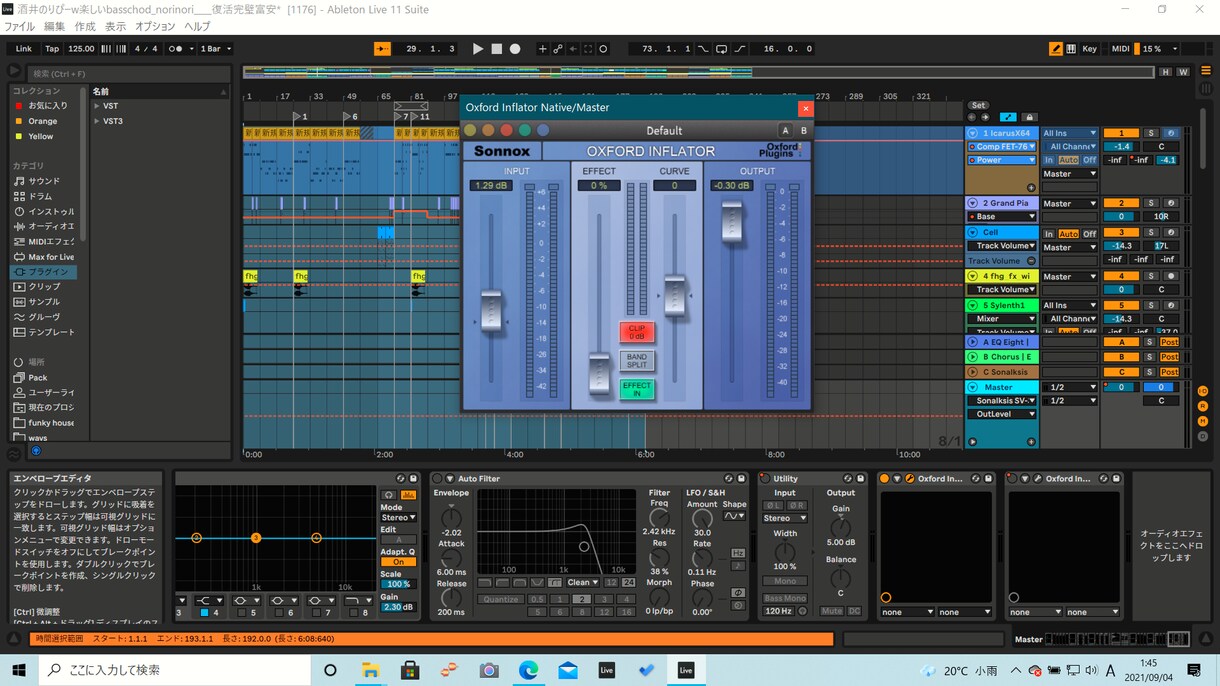The height and width of the screenshot is (686, 1220).
Task: Enable the BAND SPLIT button
Action: coord(637,360)
